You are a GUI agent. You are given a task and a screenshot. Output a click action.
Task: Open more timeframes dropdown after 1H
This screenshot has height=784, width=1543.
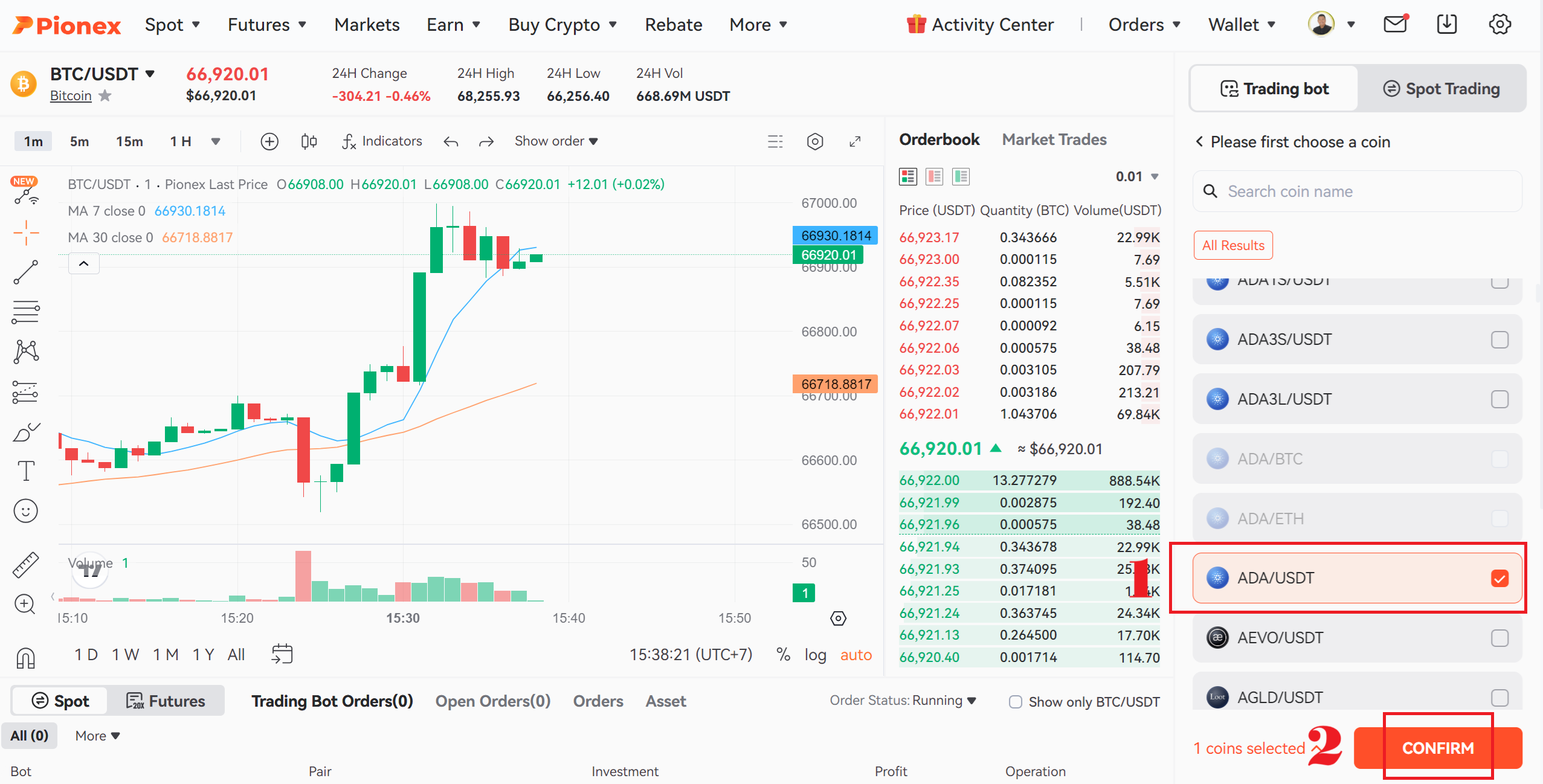216,141
